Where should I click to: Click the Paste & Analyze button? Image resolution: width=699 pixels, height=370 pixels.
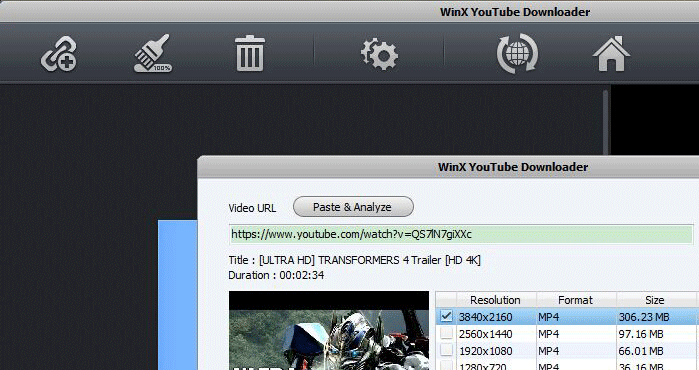click(353, 207)
